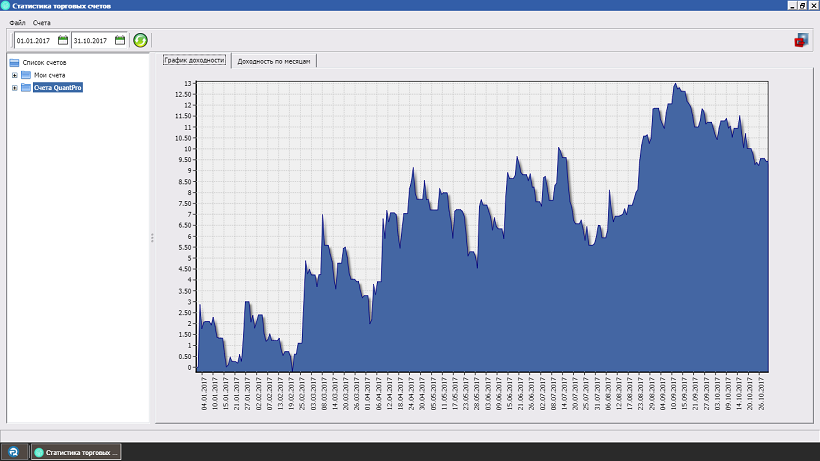Click the start date field 01.01.2017
The height and width of the screenshot is (461, 820).
tap(35, 40)
